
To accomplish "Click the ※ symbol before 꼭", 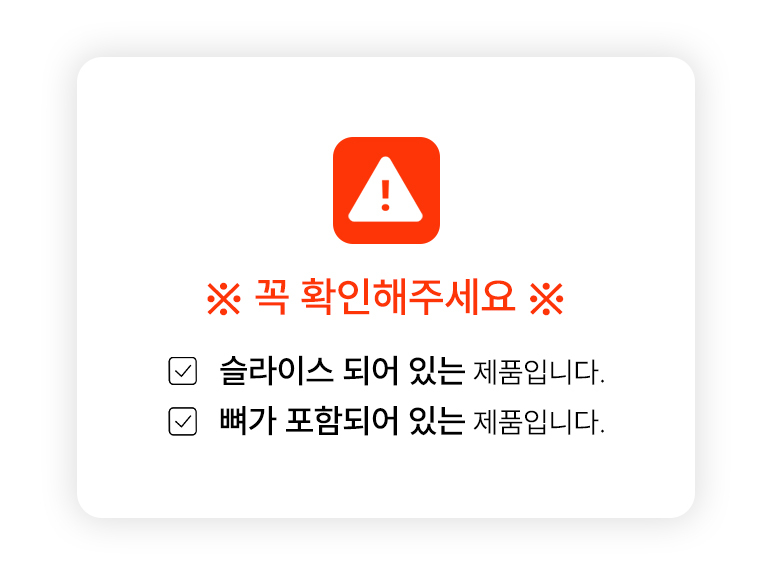I will [x=223, y=299].
